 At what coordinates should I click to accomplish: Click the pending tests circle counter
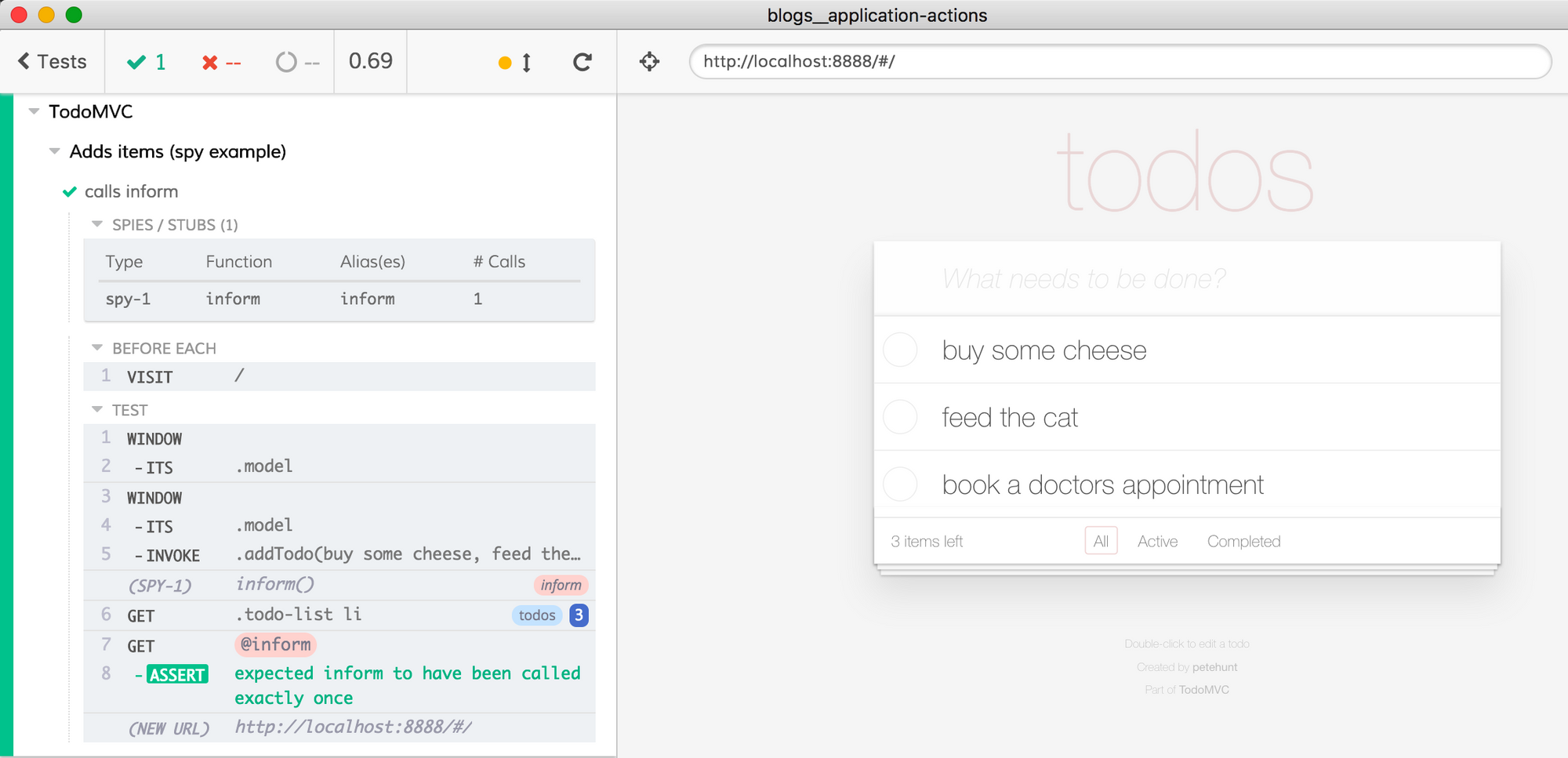pyautogui.click(x=297, y=62)
